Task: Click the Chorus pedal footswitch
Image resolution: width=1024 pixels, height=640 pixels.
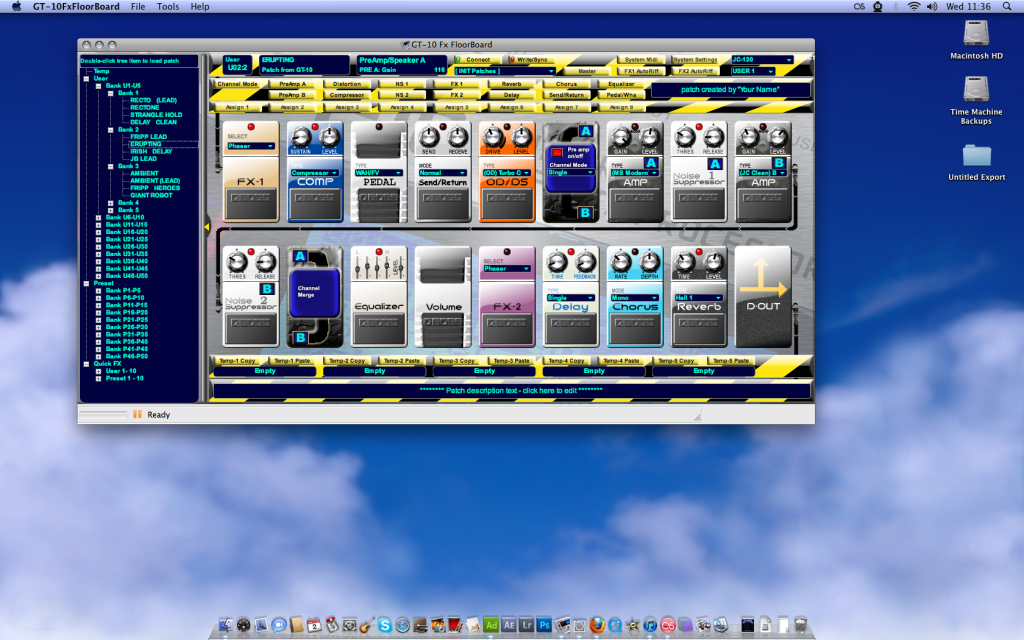Action: click(635, 329)
